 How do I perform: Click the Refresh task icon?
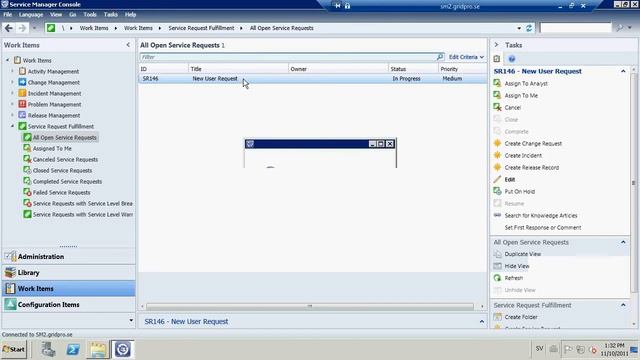pos(497,278)
